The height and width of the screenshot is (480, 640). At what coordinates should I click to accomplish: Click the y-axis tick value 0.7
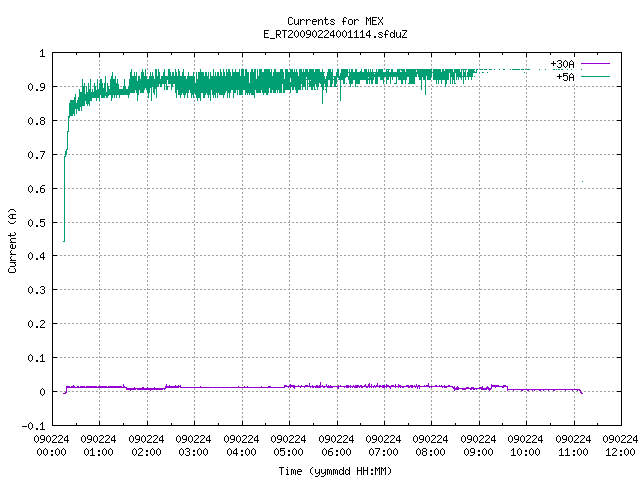pos(36,155)
